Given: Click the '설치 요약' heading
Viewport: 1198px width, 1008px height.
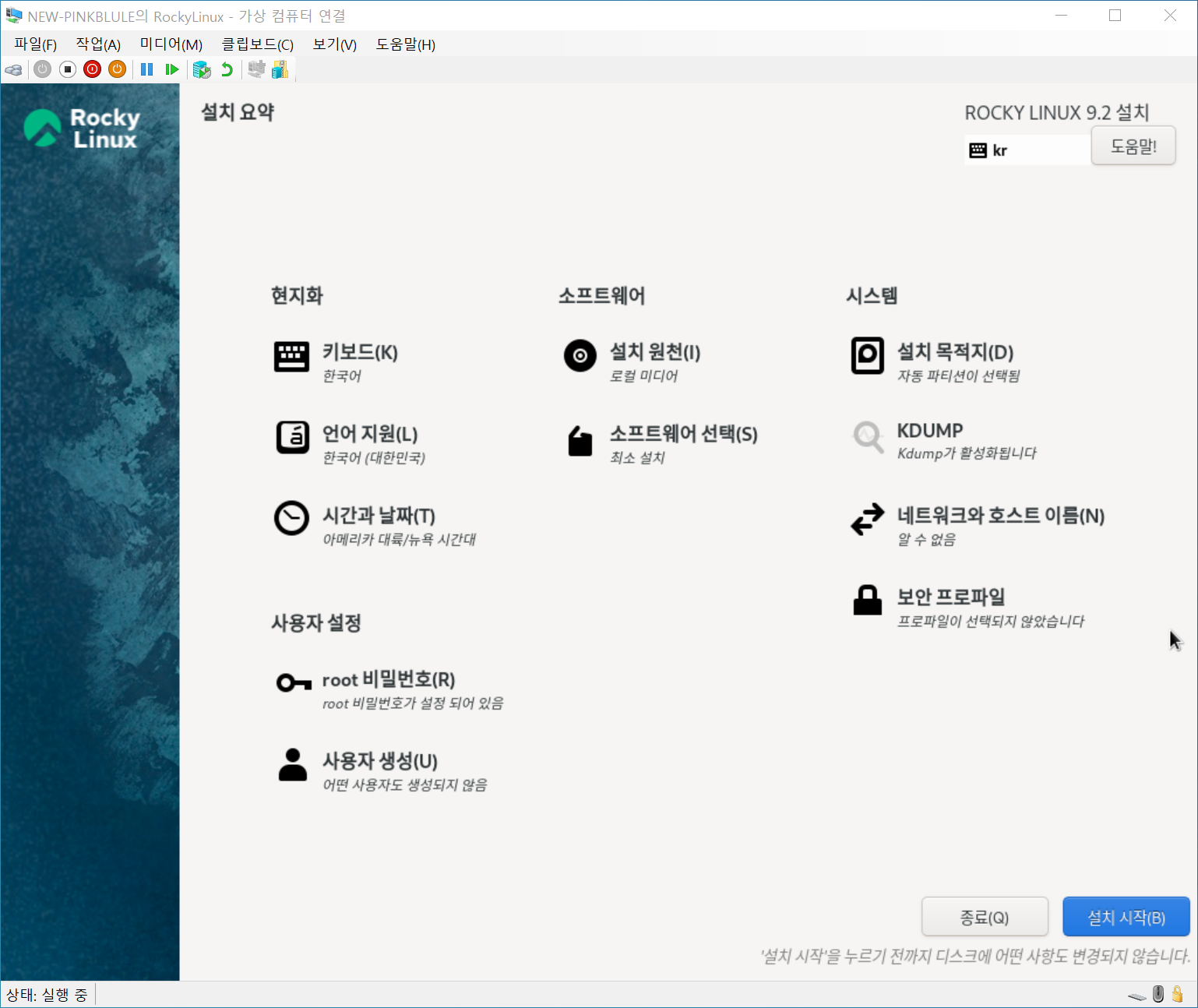Looking at the screenshot, I should (x=238, y=112).
